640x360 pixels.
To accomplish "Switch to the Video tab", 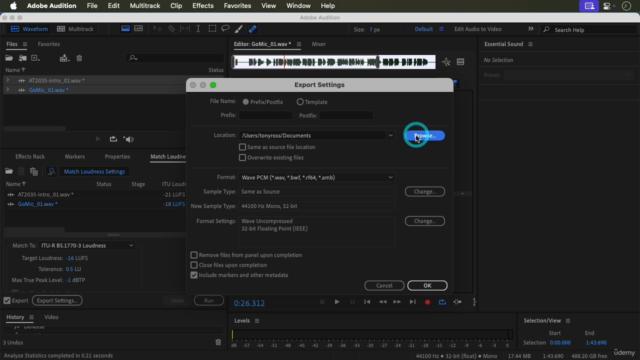I will pos(51,317).
